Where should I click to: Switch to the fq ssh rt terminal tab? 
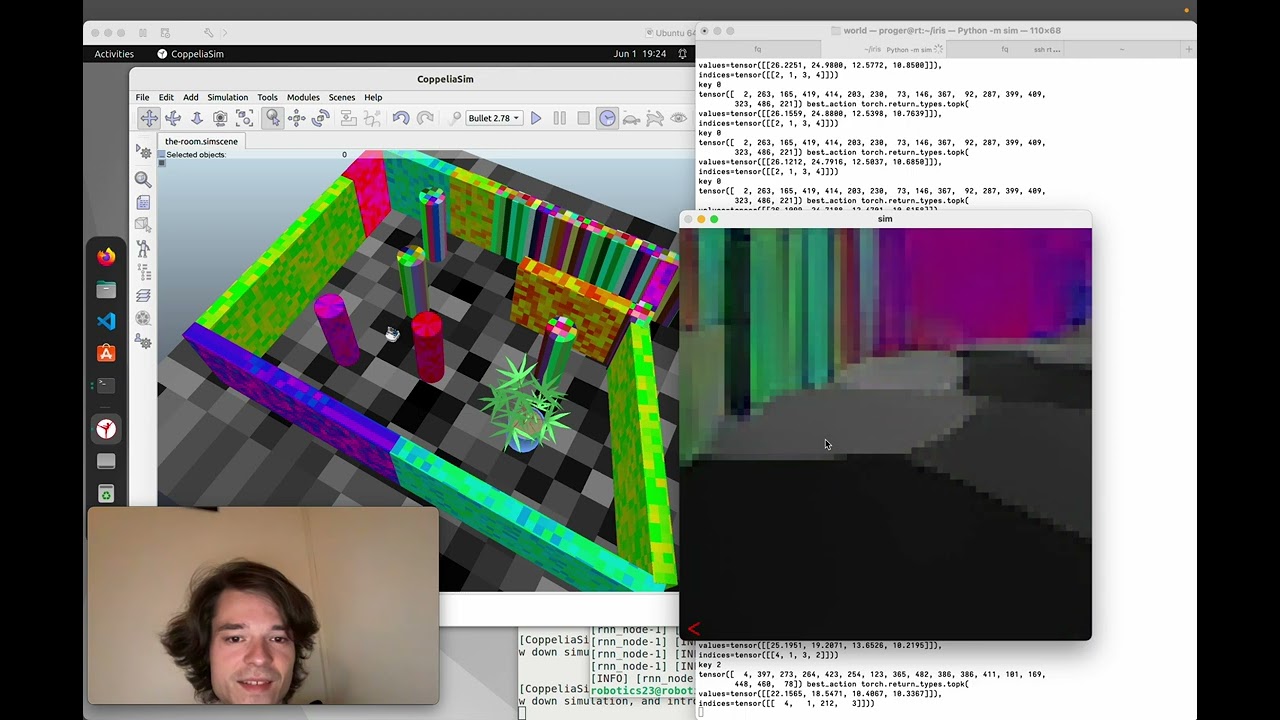pos(1005,49)
